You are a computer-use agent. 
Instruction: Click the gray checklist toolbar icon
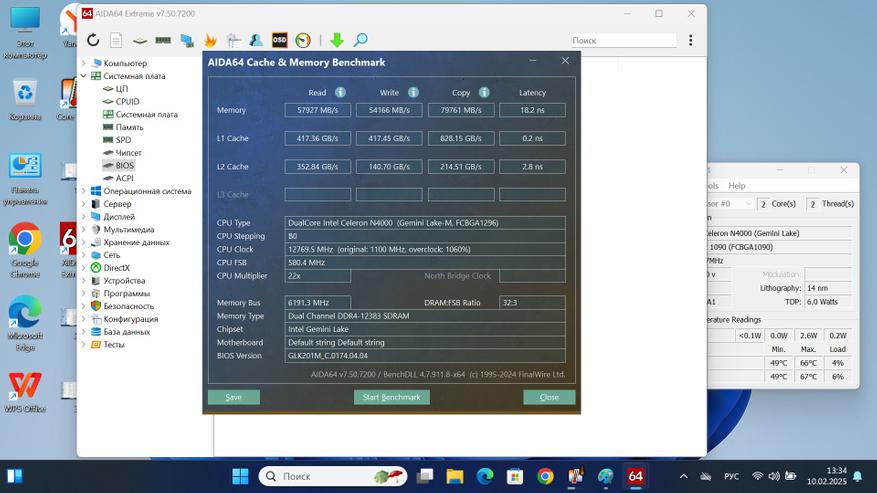click(234, 40)
